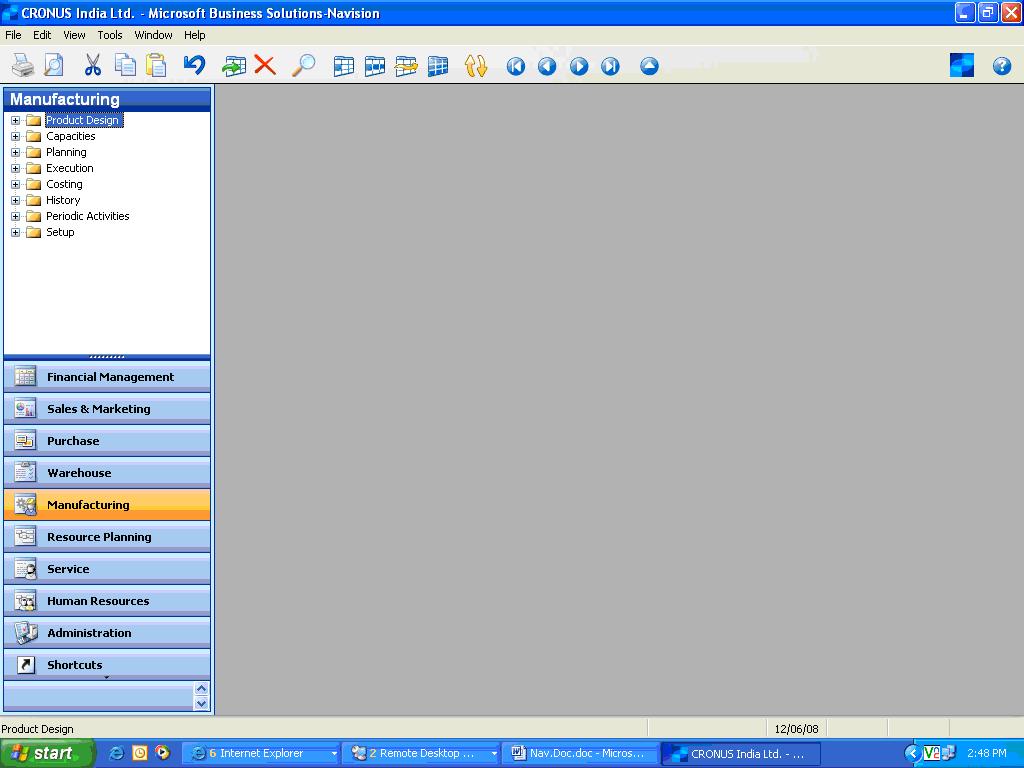Click the Paste clipboard icon
Screen dimensions: 1024x768
tap(156, 65)
